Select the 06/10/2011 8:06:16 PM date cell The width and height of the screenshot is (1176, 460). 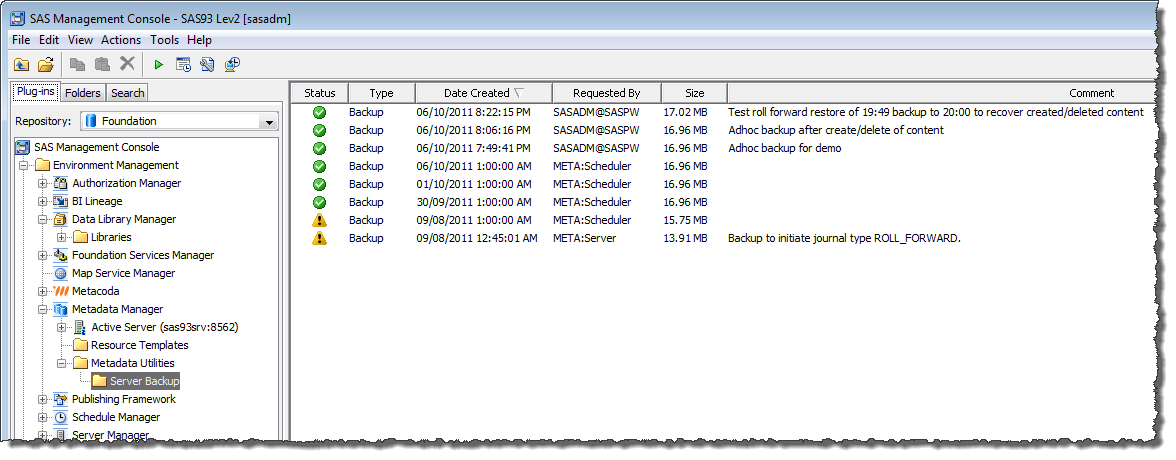[x=474, y=130]
